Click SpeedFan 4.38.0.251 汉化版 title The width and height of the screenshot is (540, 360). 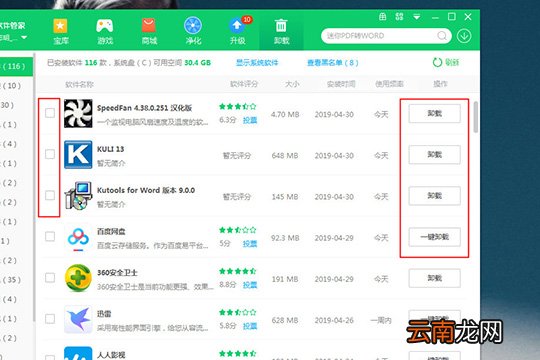(x=144, y=108)
